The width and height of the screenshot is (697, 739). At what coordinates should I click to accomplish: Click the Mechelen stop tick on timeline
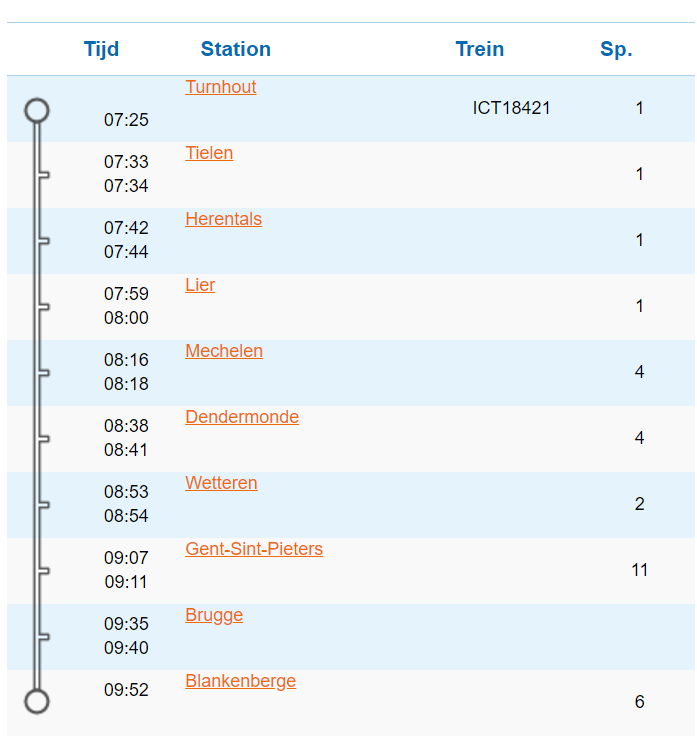[x=43, y=372]
